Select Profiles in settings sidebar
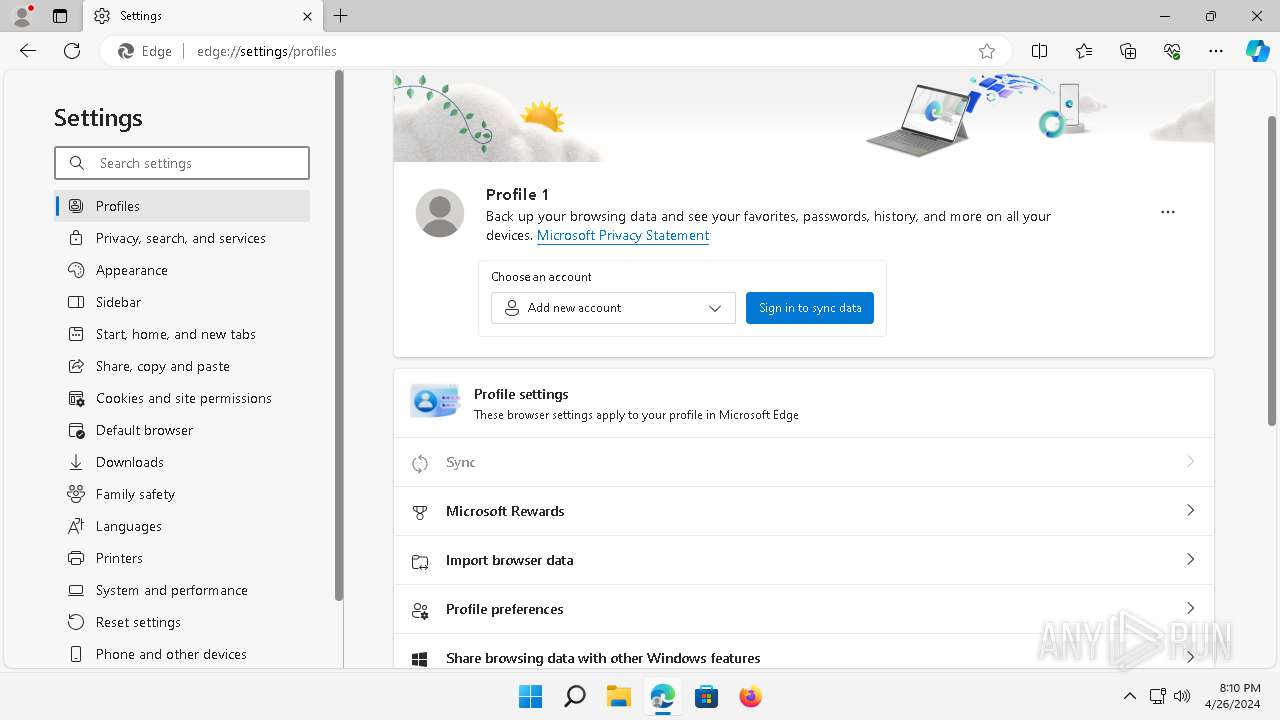 coord(182,206)
